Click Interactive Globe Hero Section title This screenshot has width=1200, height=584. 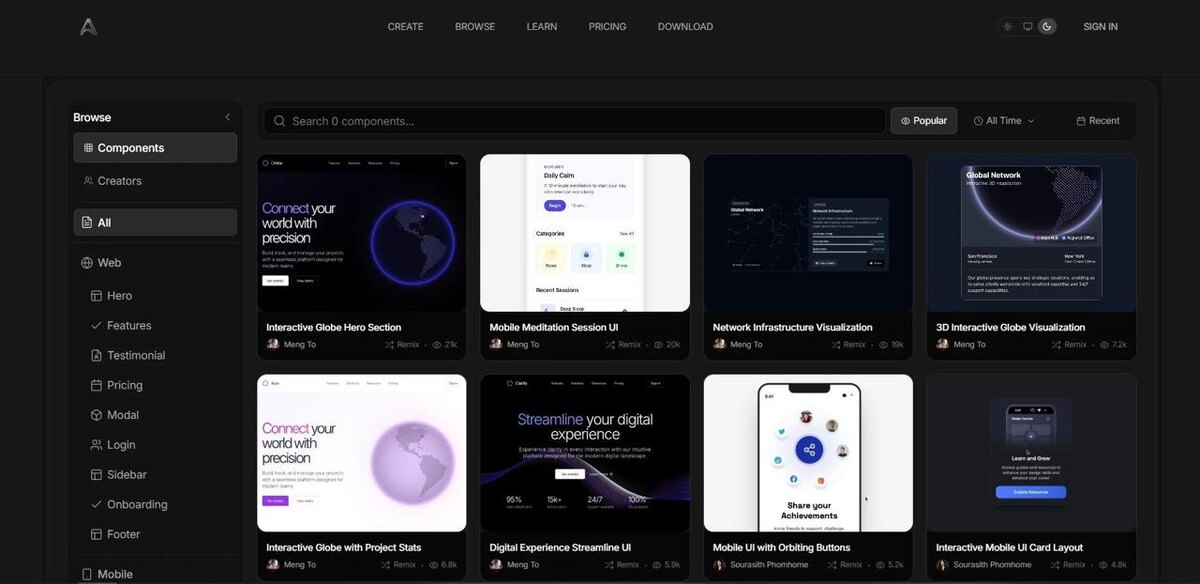coord(334,328)
